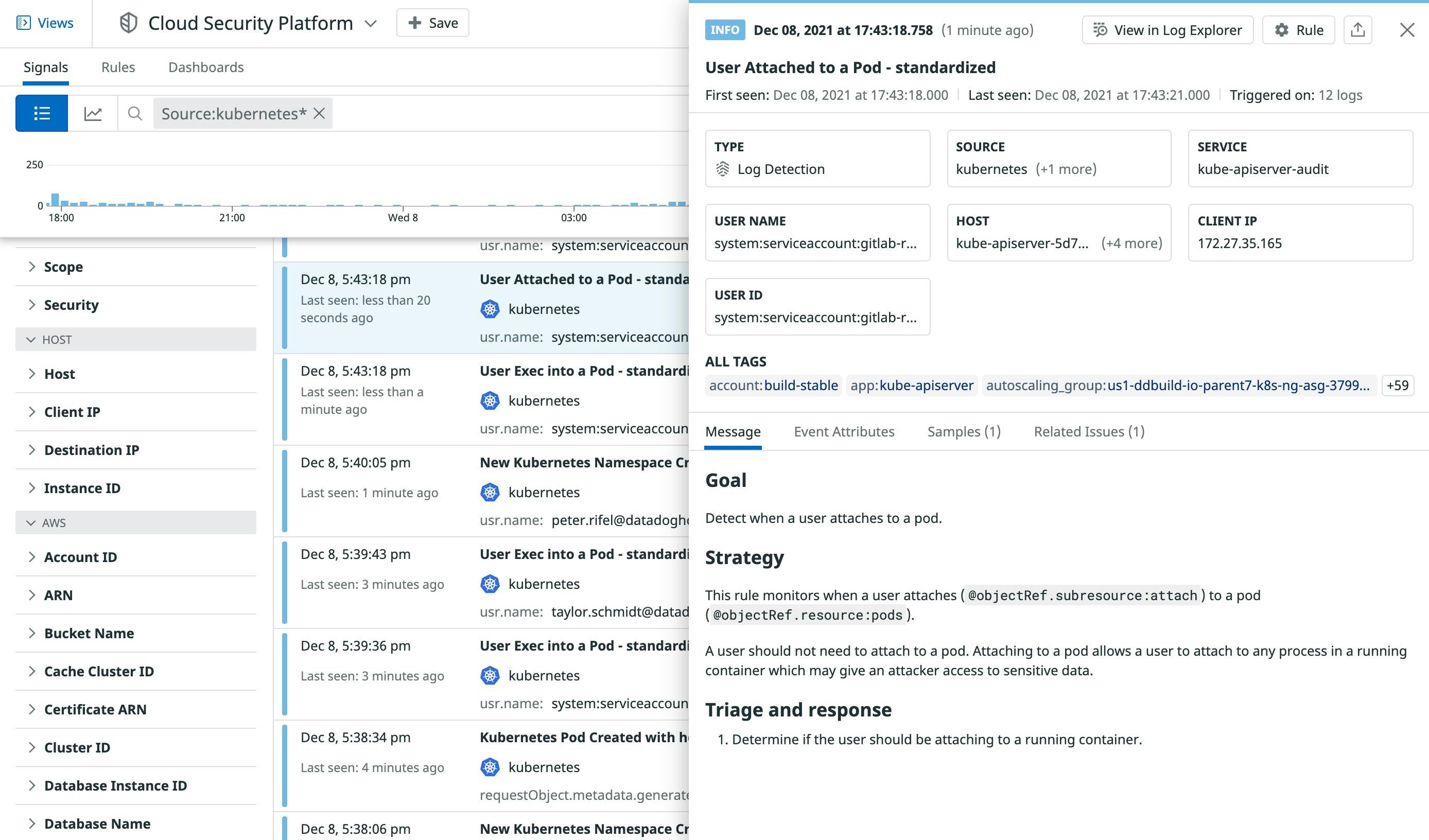The image size is (1429, 840).
Task: Switch to the timeseries chart view
Action: (x=93, y=113)
